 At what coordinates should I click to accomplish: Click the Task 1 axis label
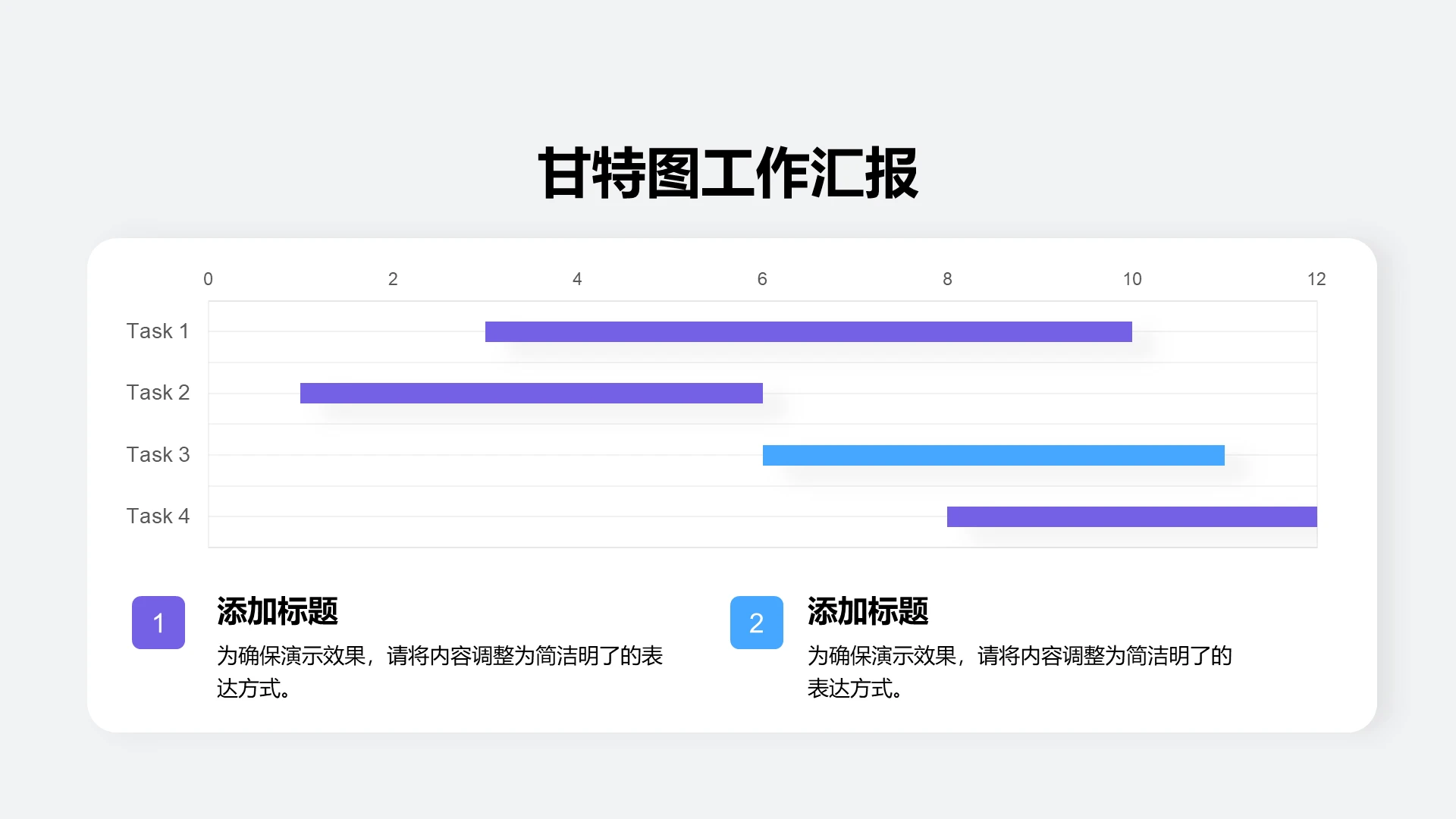158,331
